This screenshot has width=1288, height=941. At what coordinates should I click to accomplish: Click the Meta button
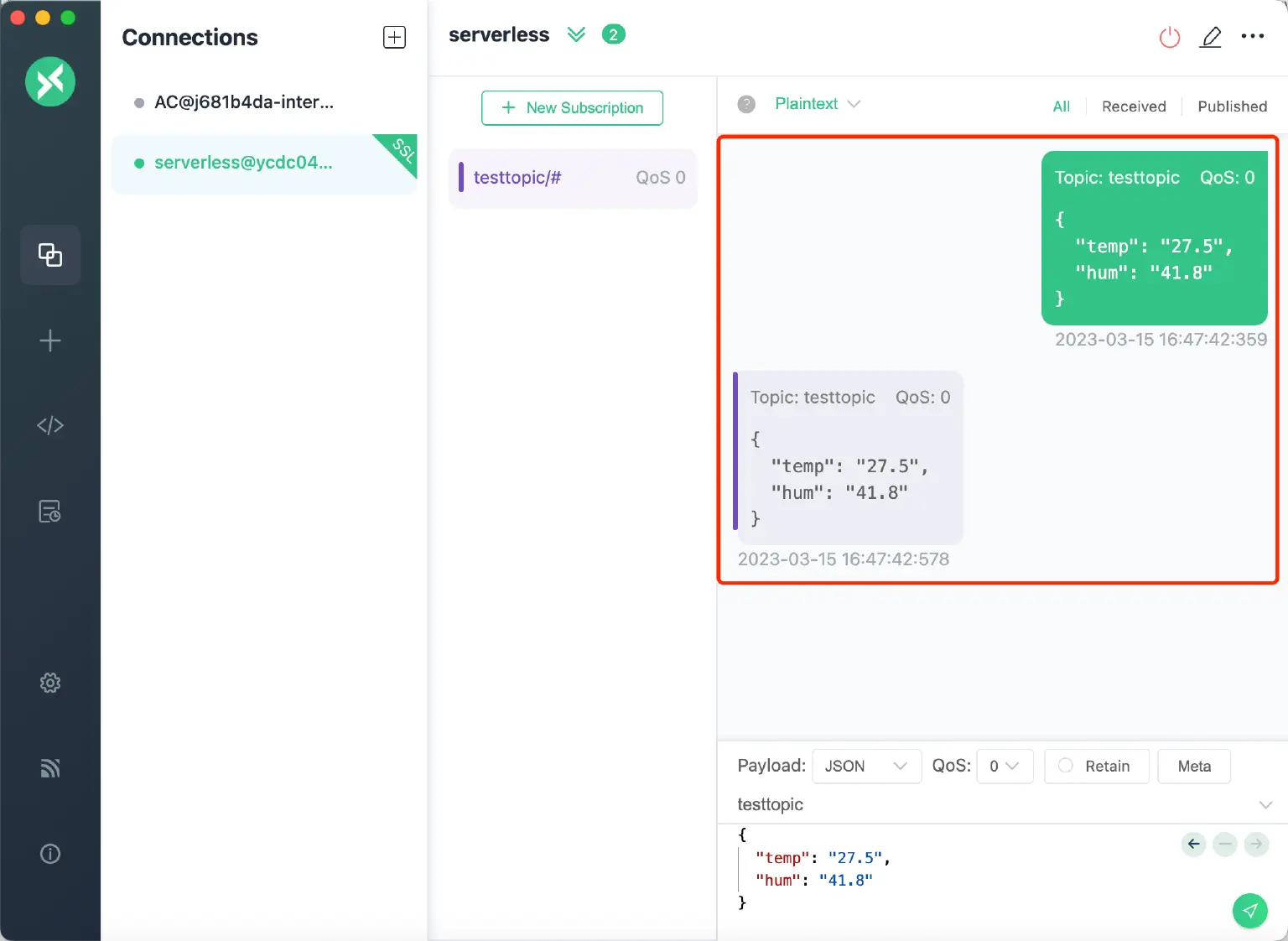(x=1193, y=767)
